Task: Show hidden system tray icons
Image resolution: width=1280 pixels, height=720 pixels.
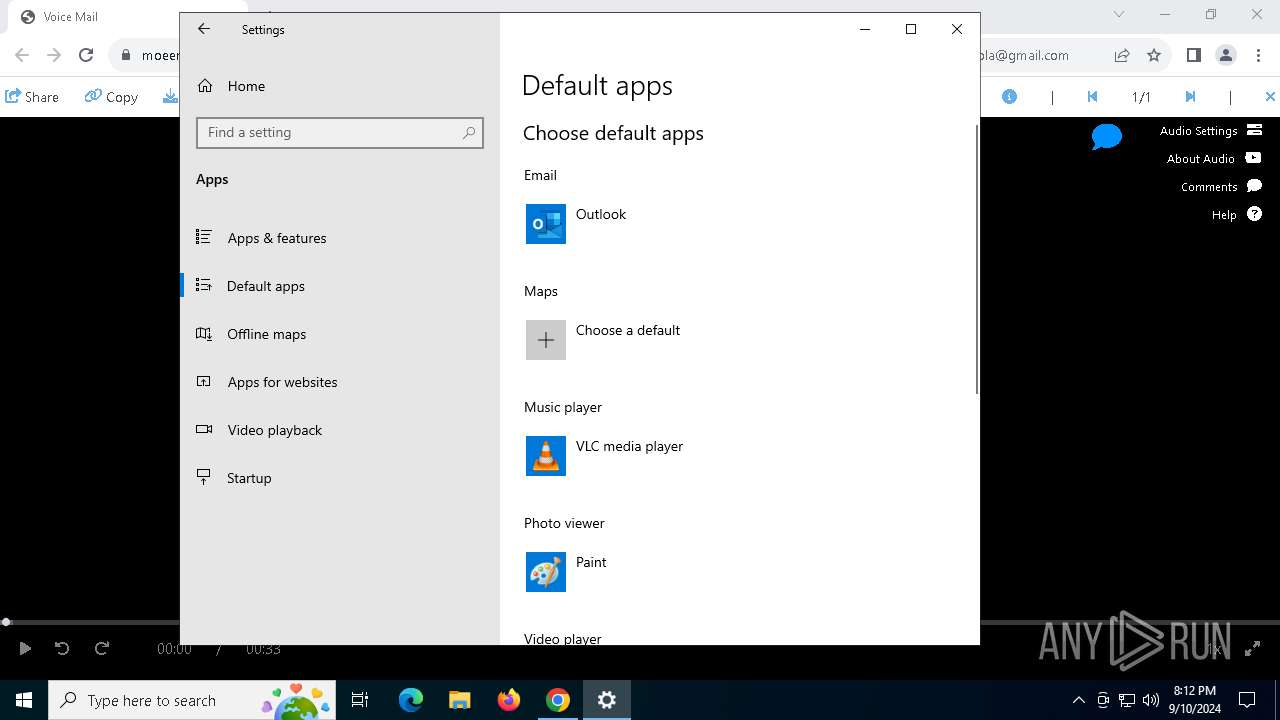Action: (x=1078, y=700)
